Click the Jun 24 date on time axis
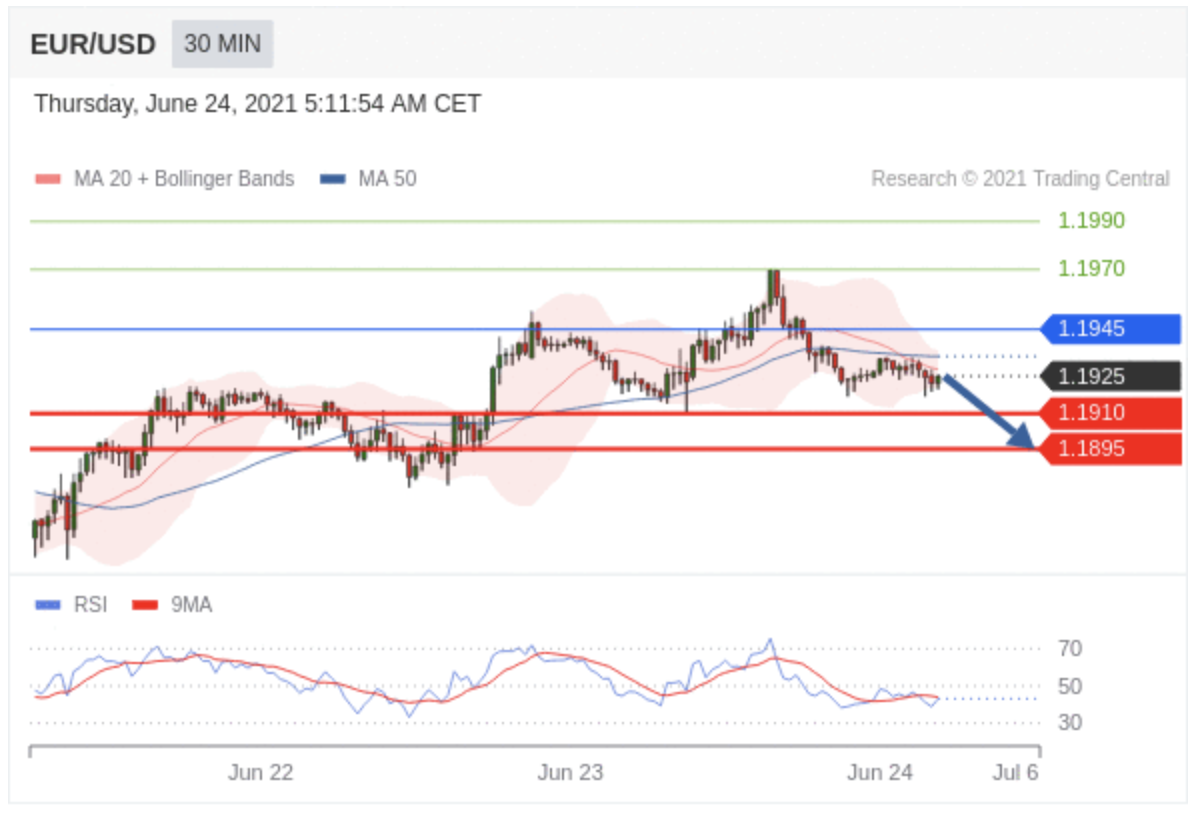This screenshot has width=1194, height=814. [x=880, y=773]
